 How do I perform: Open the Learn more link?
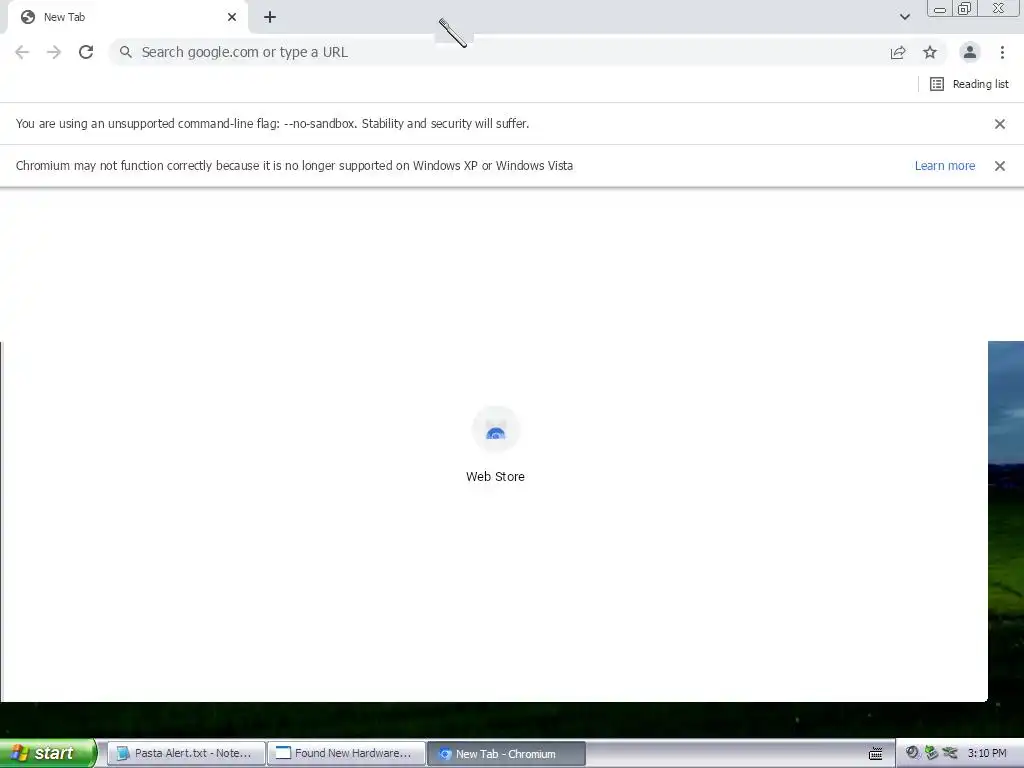click(x=945, y=166)
